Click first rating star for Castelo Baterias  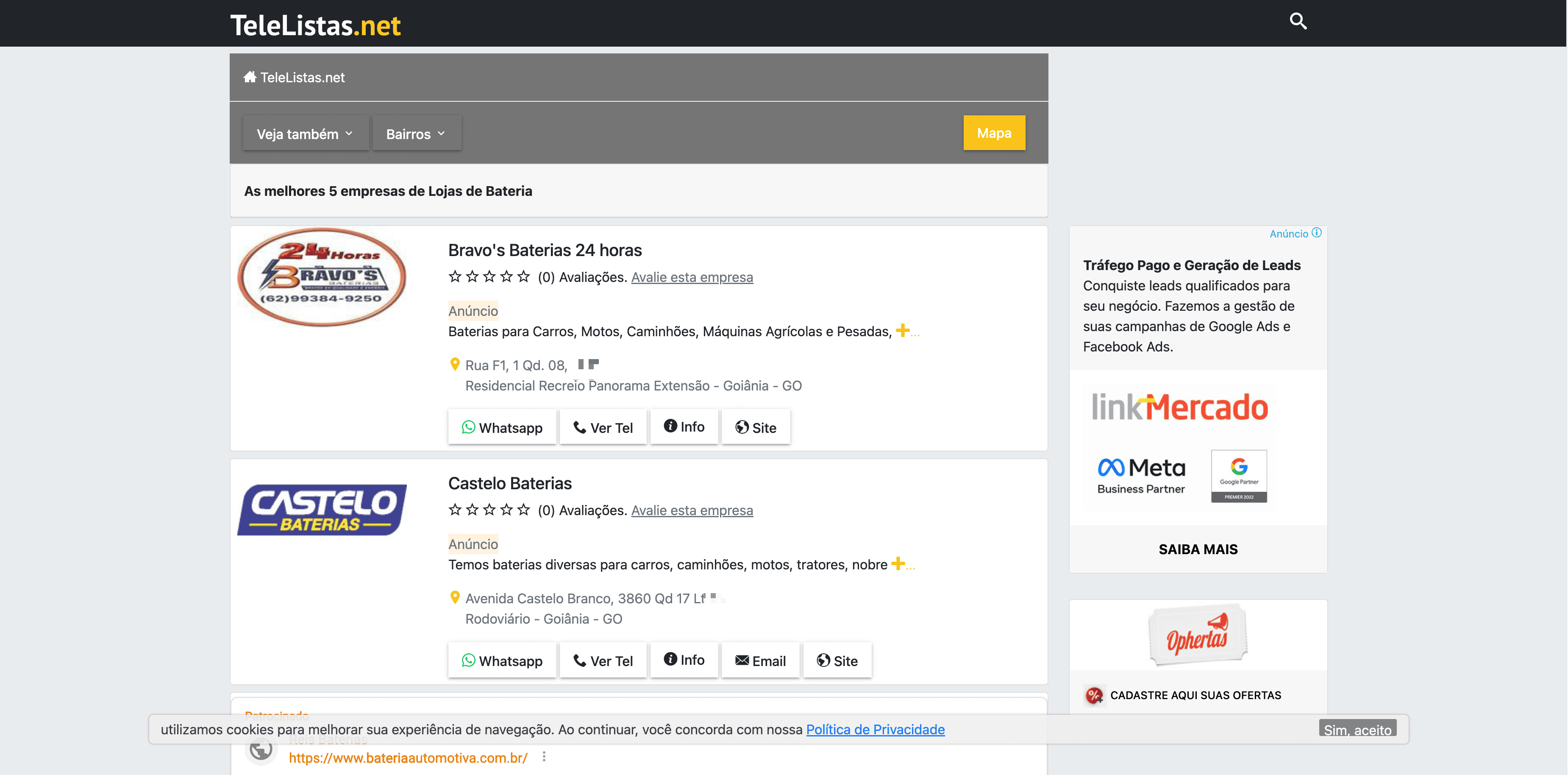(x=455, y=510)
